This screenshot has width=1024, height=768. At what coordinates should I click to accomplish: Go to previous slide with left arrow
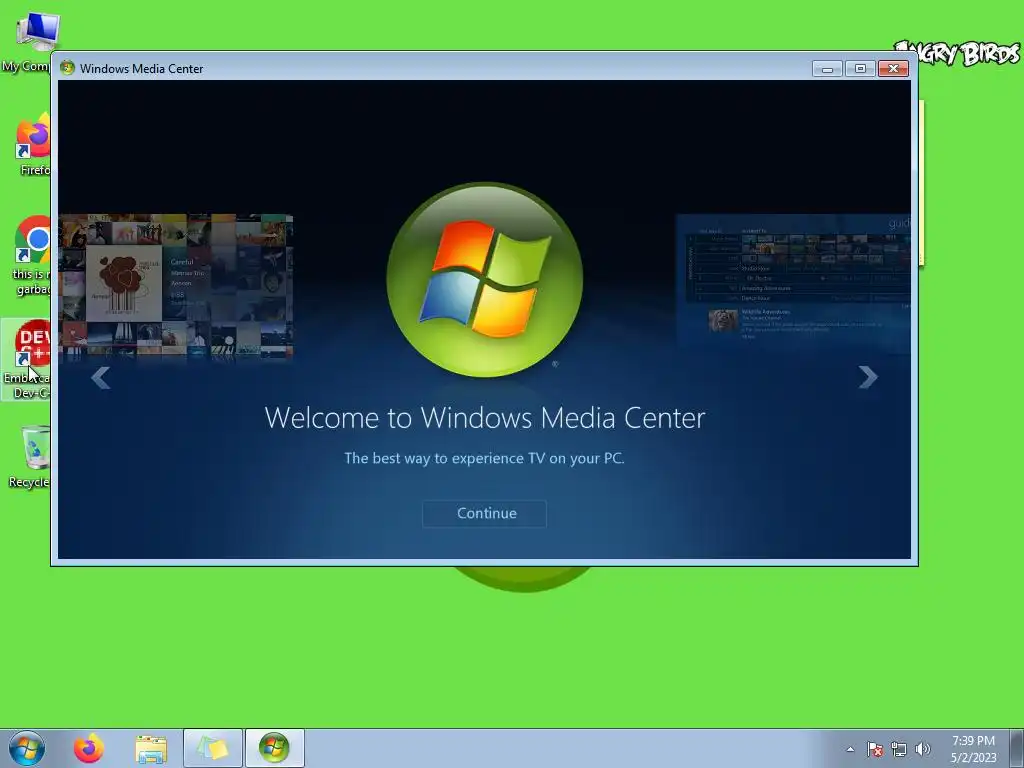(x=101, y=377)
